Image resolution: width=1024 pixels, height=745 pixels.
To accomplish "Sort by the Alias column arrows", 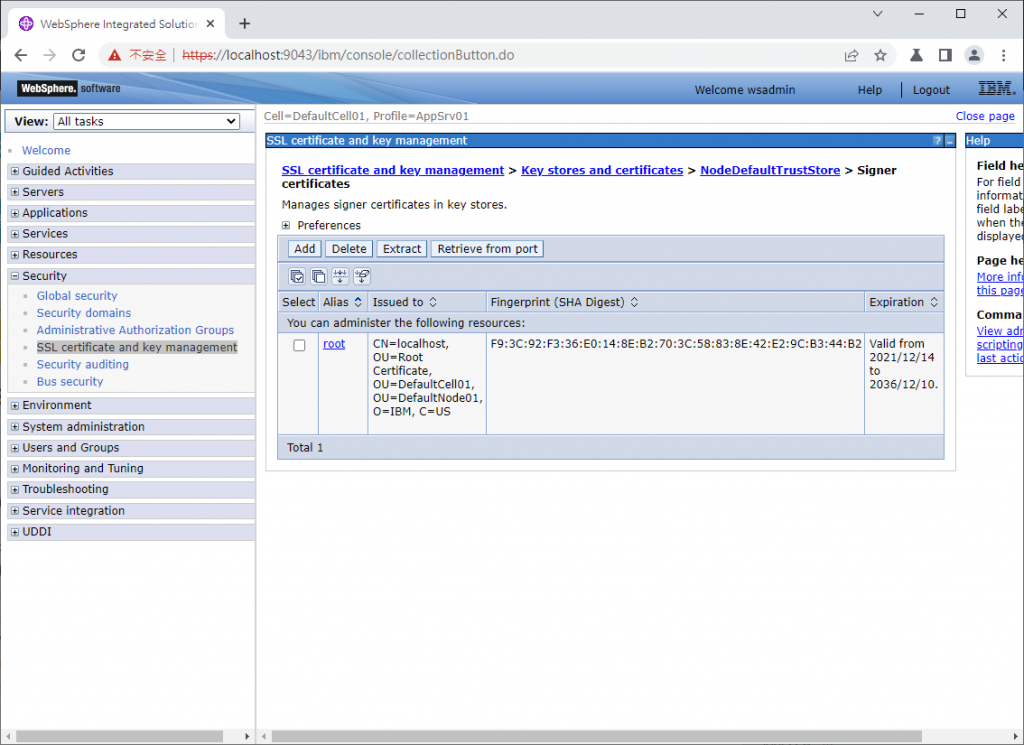I will (358, 302).
